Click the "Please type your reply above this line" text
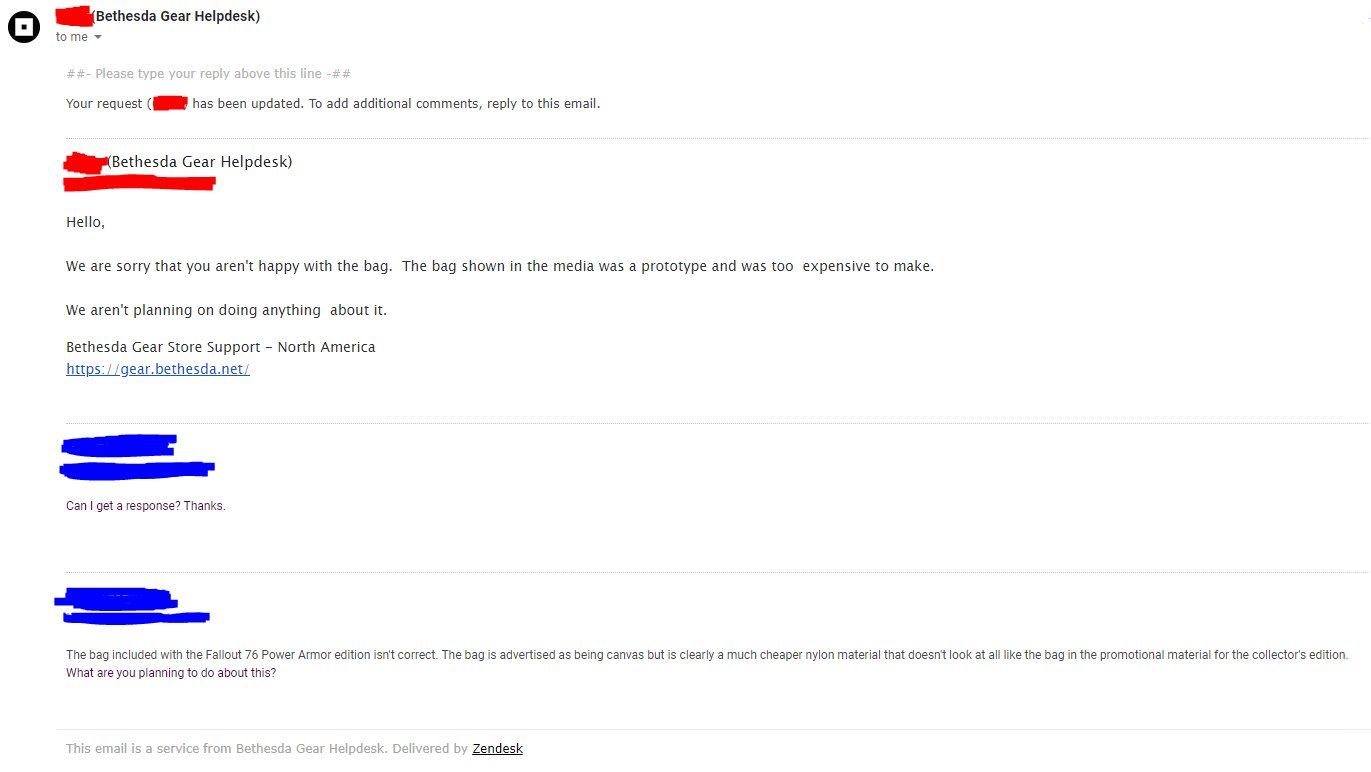 pos(208,74)
